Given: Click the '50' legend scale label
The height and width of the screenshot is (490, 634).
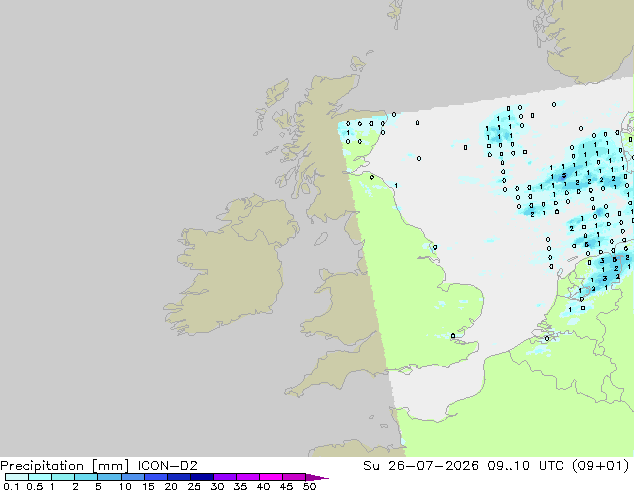Looking at the screenshot, I should pyautogui.click(x=309, y=486).
